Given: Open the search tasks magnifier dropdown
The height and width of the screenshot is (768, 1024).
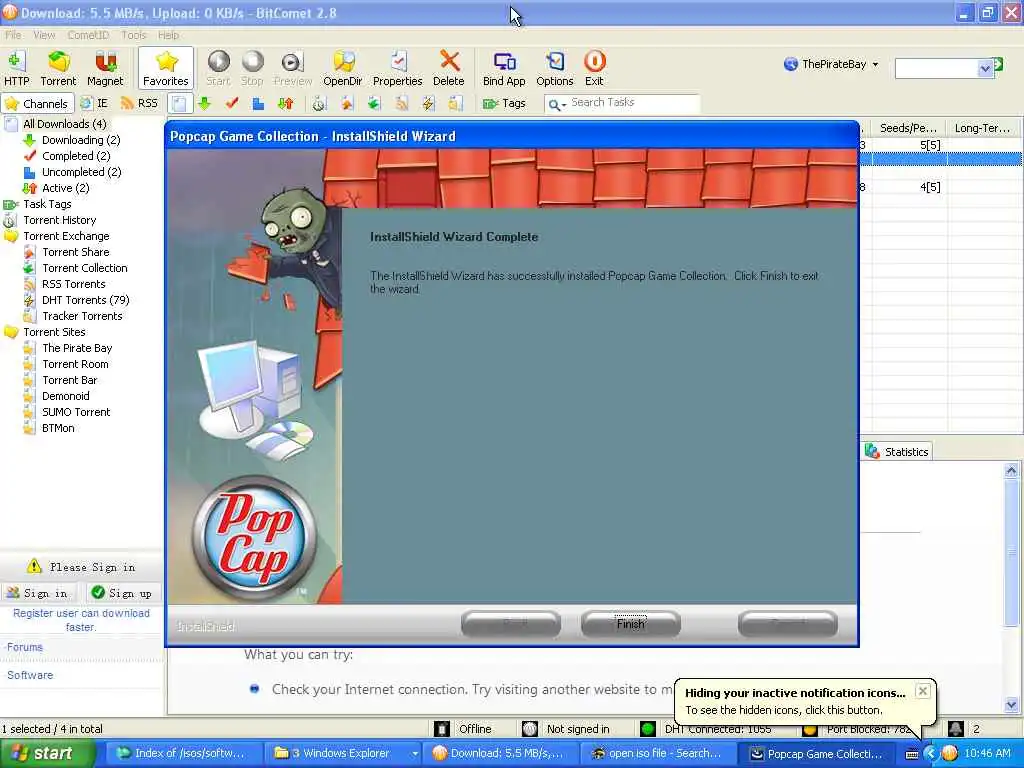Looking at the screenshot, I should point(557,104).
